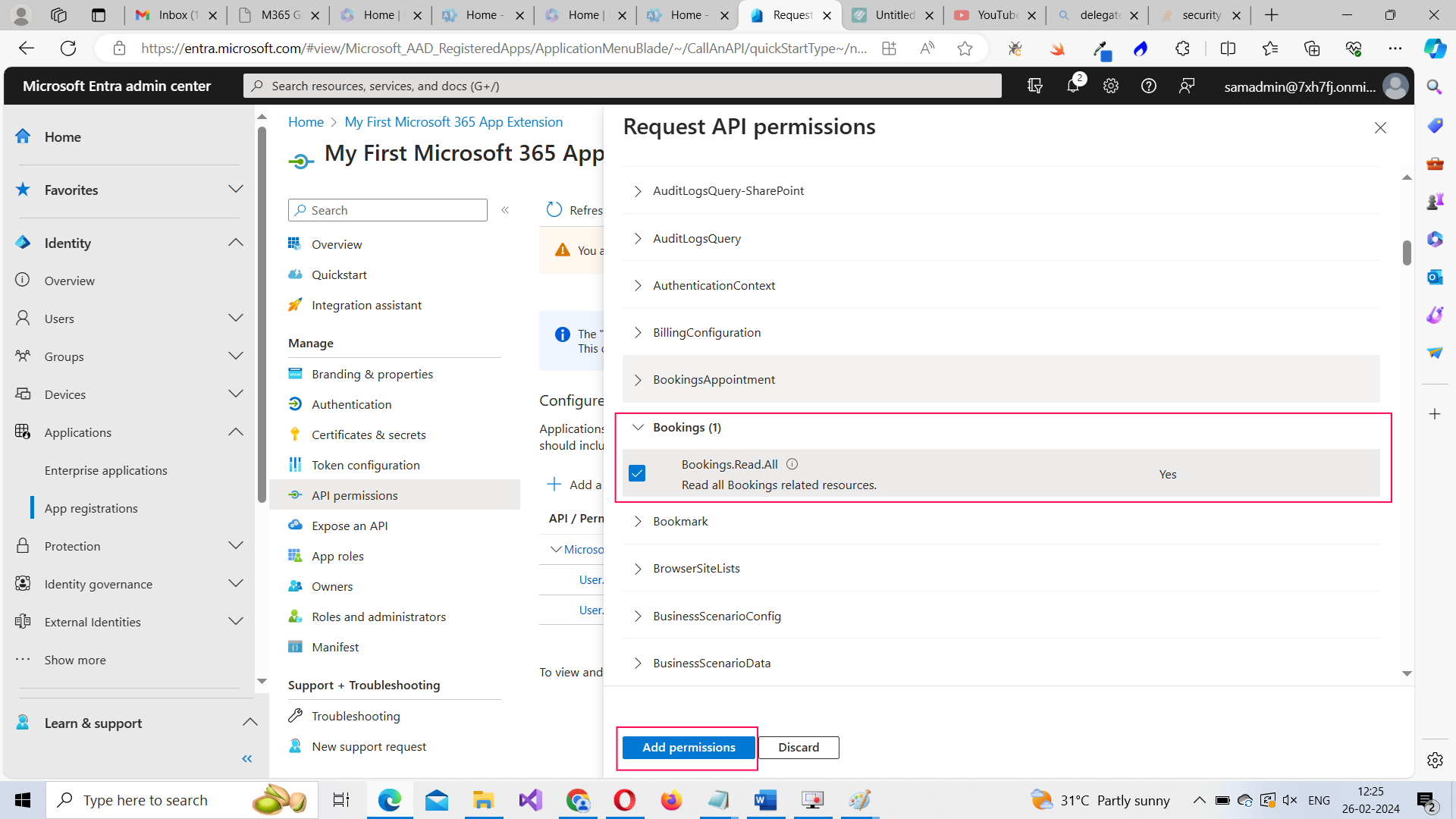Screen dimensions: 1456x819
Task: Open the Certificates & secrets menu item
Action: click(369, 435)
